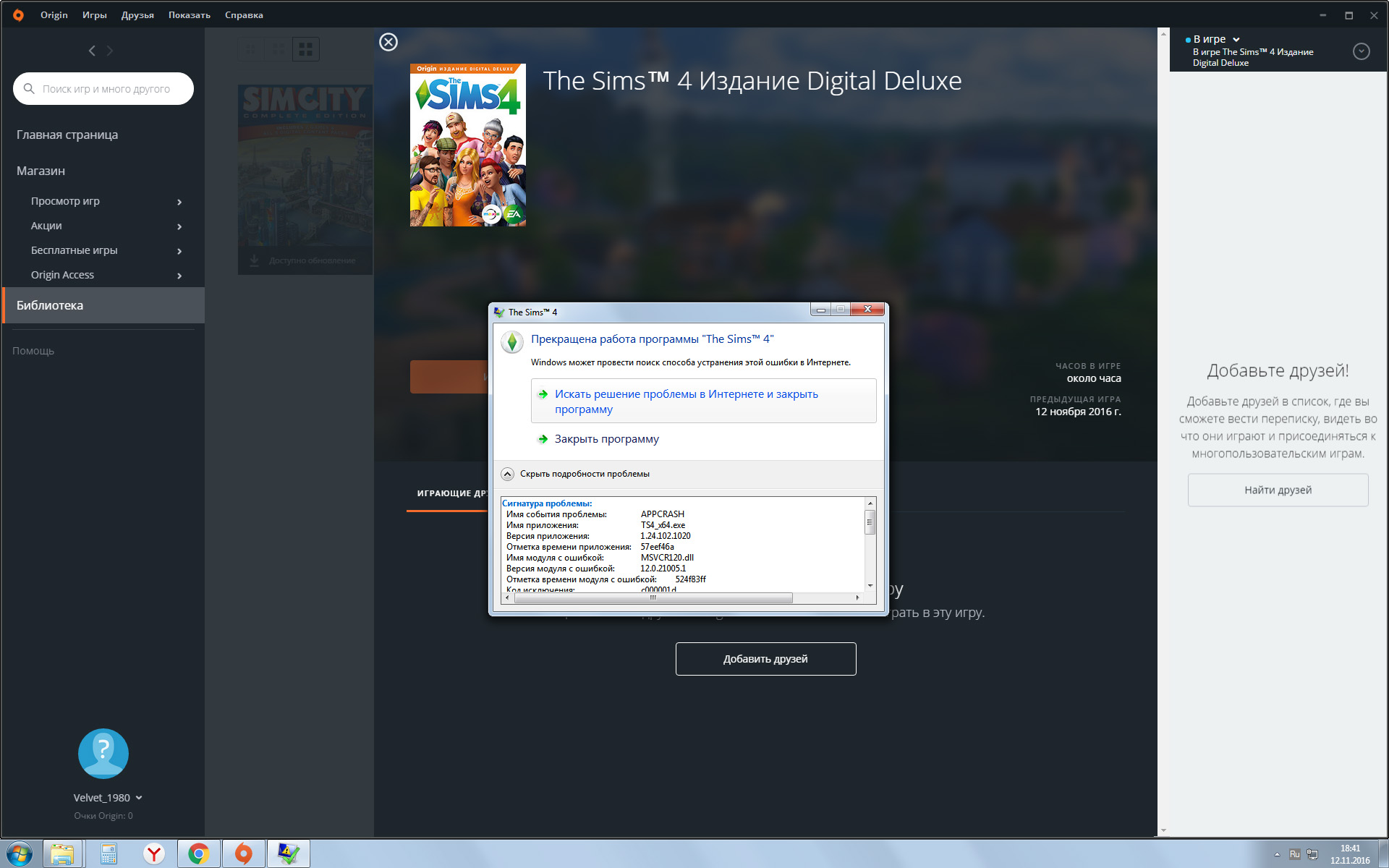This screenshot has width=1389, height=868.
Task: Open the 'Игры' menu
Action: [x=94, y=14]
